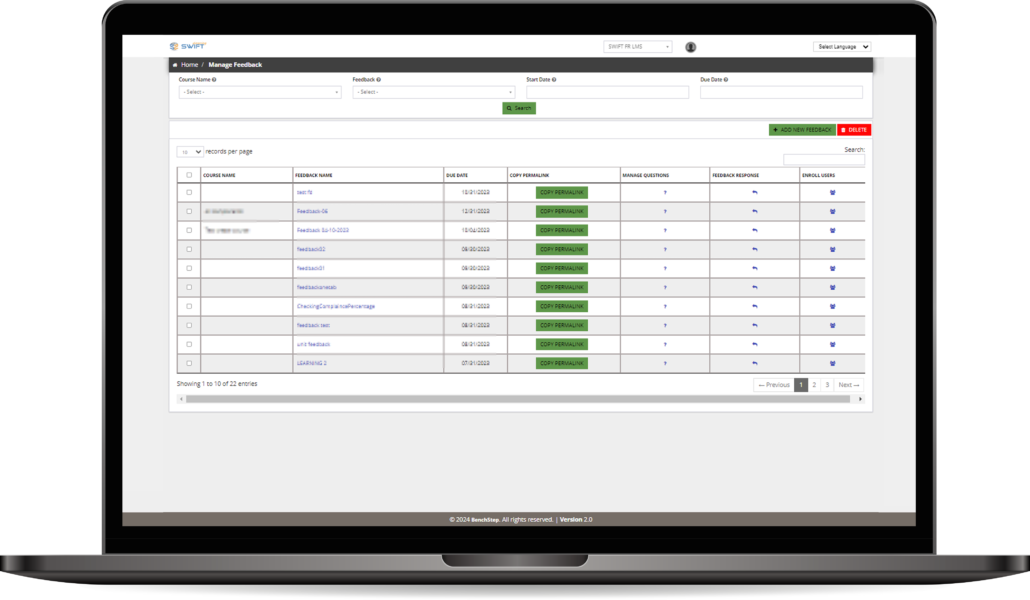The height and width of the screenshot is (600, 1030).
Task: Check the test fb row checkbox
Action: (x=189, y=193)
